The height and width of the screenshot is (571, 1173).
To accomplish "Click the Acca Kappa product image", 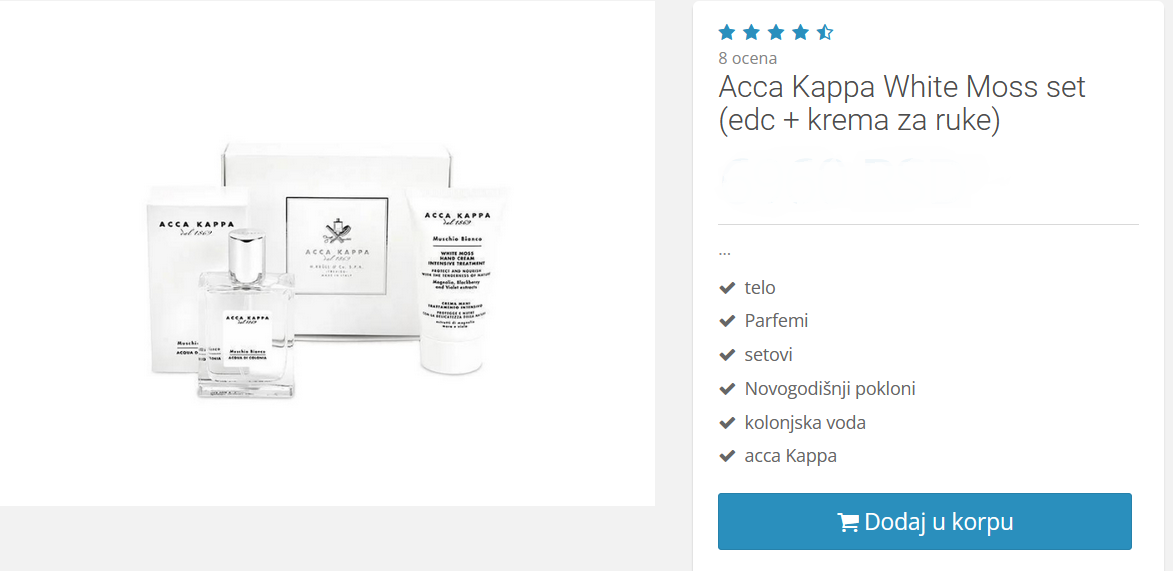I will 327,269.
